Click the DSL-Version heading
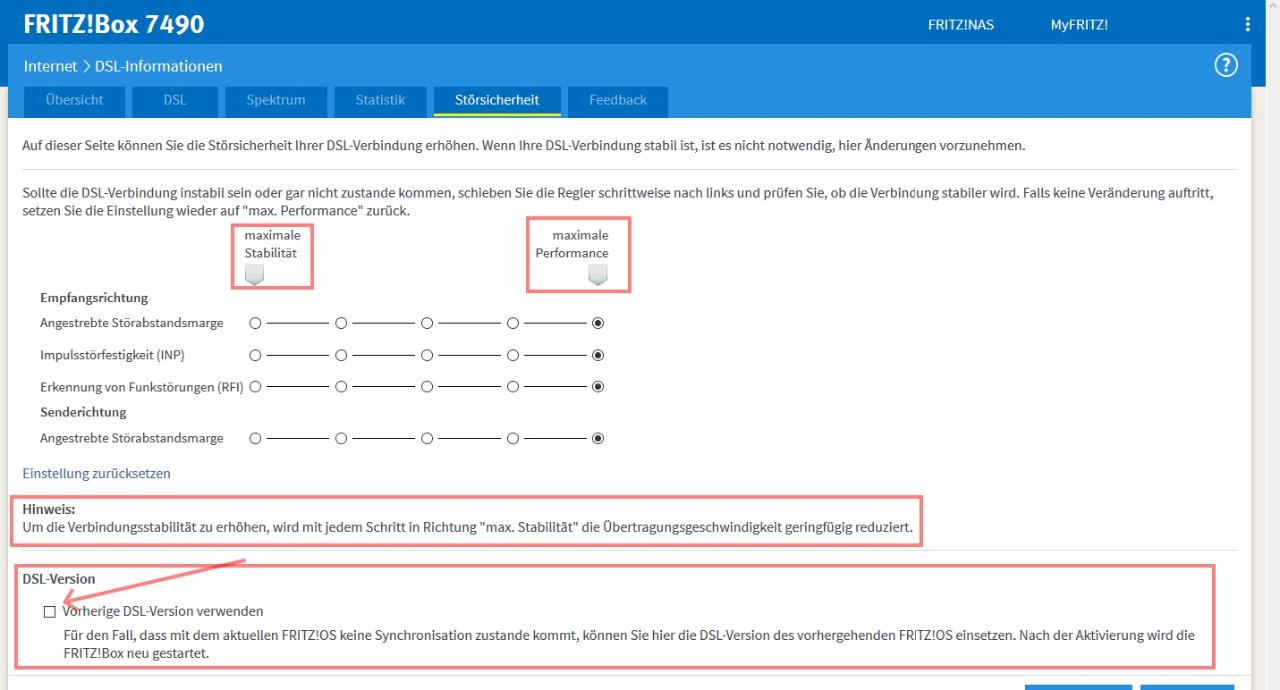Viewport: 1280px width, 690px height. click(59, 579)
